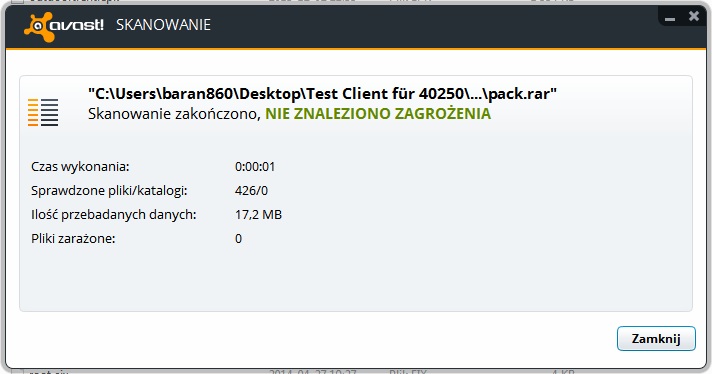Minimize the avast scan window

point(670,18)
